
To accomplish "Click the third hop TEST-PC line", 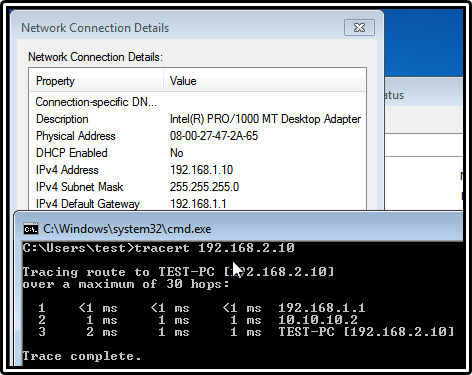I will (246, 332).
